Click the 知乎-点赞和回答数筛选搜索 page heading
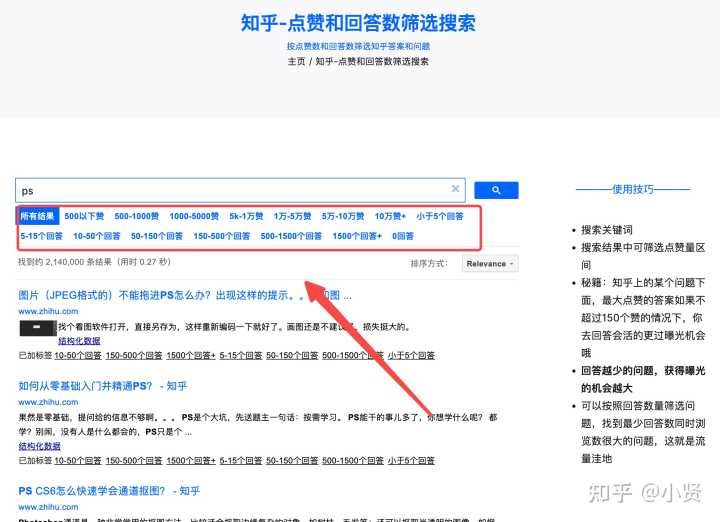The width and height of the screenshot is (720, 522). [358, 22]
